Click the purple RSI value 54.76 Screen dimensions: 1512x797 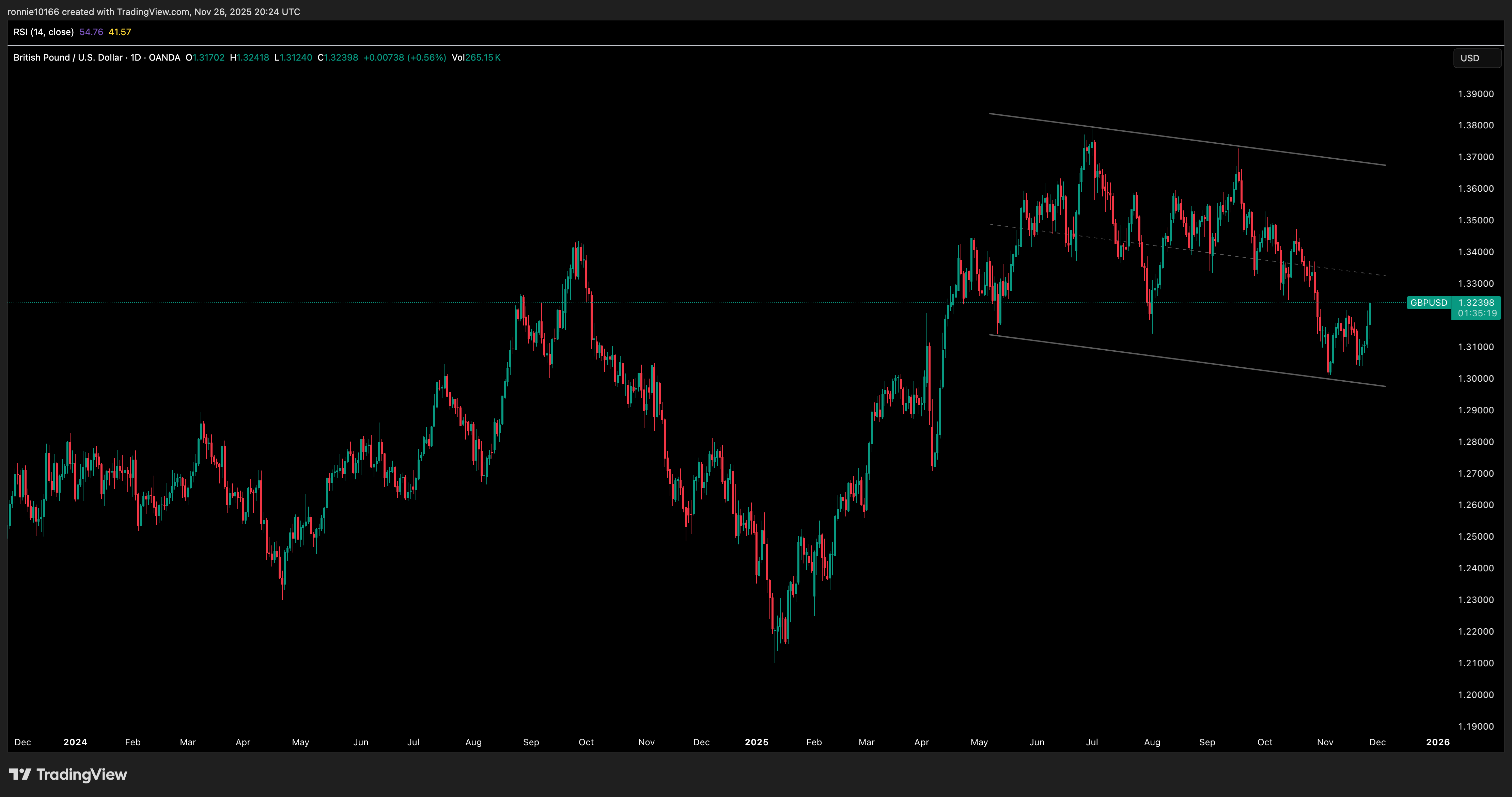click(91, 32)
